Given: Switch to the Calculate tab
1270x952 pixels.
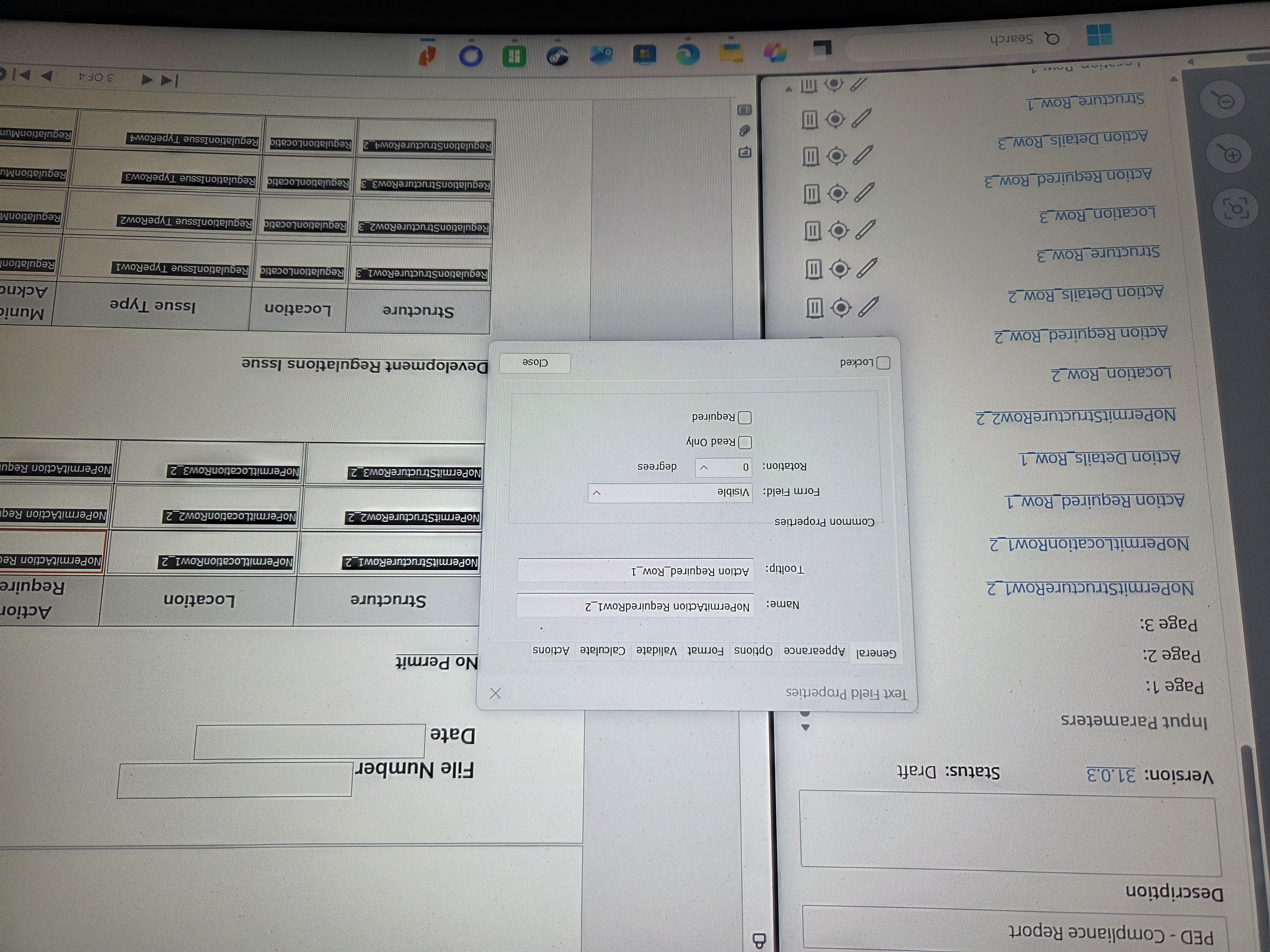Looking at the screenshot, I should click(602, 650).
